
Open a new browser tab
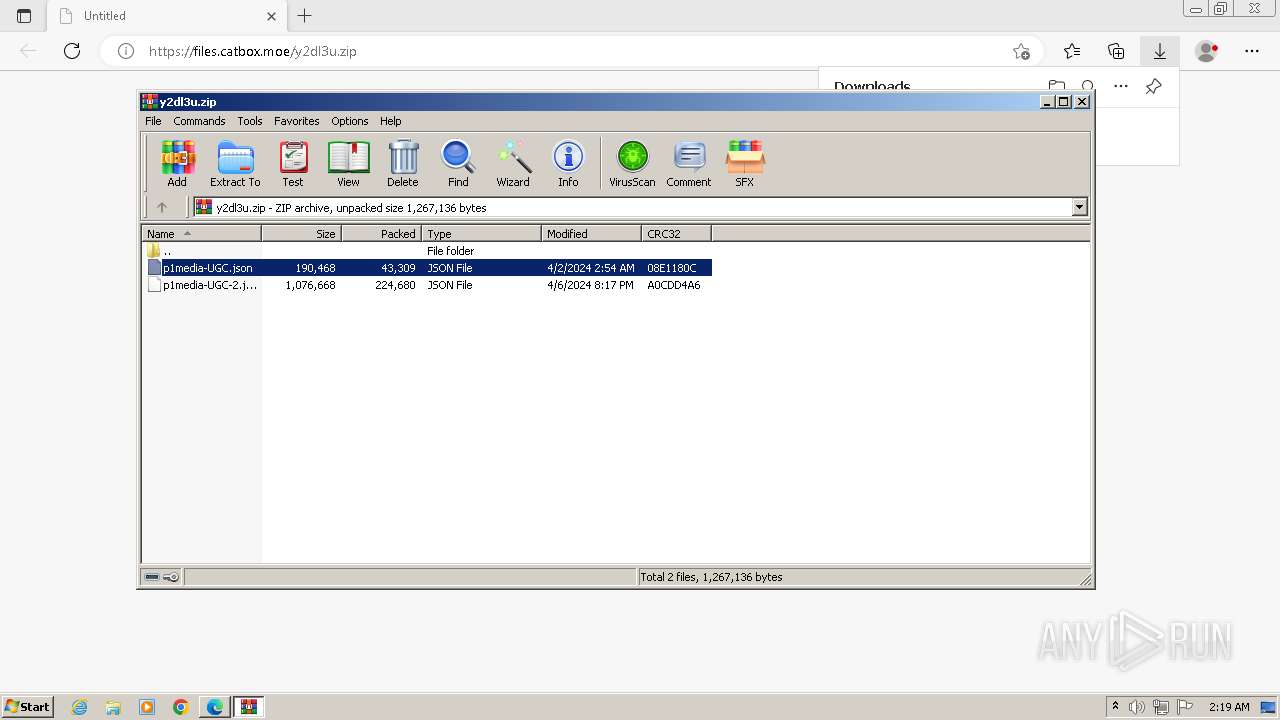point(305,15)
